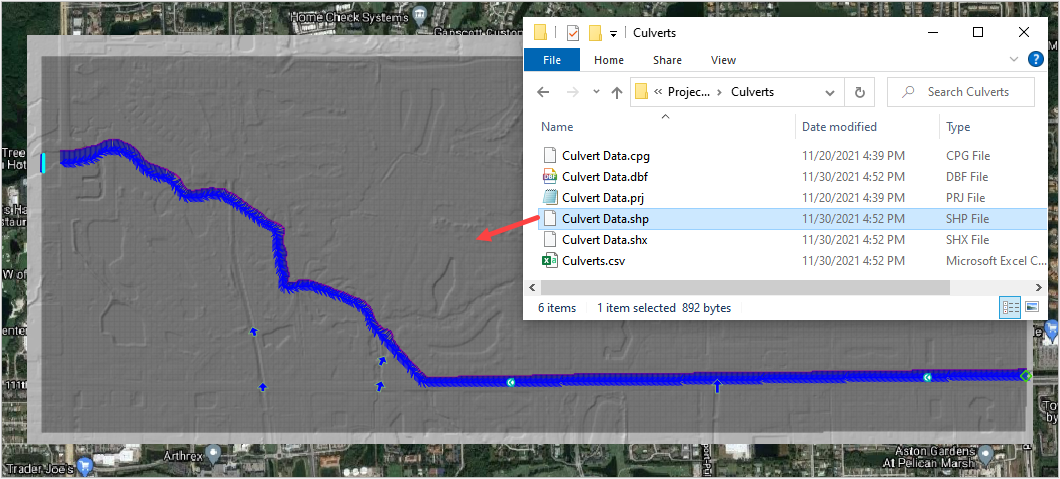Refresh the Culverts folder view
This screenshot has height=479, width=1060.
coord(859,92)
